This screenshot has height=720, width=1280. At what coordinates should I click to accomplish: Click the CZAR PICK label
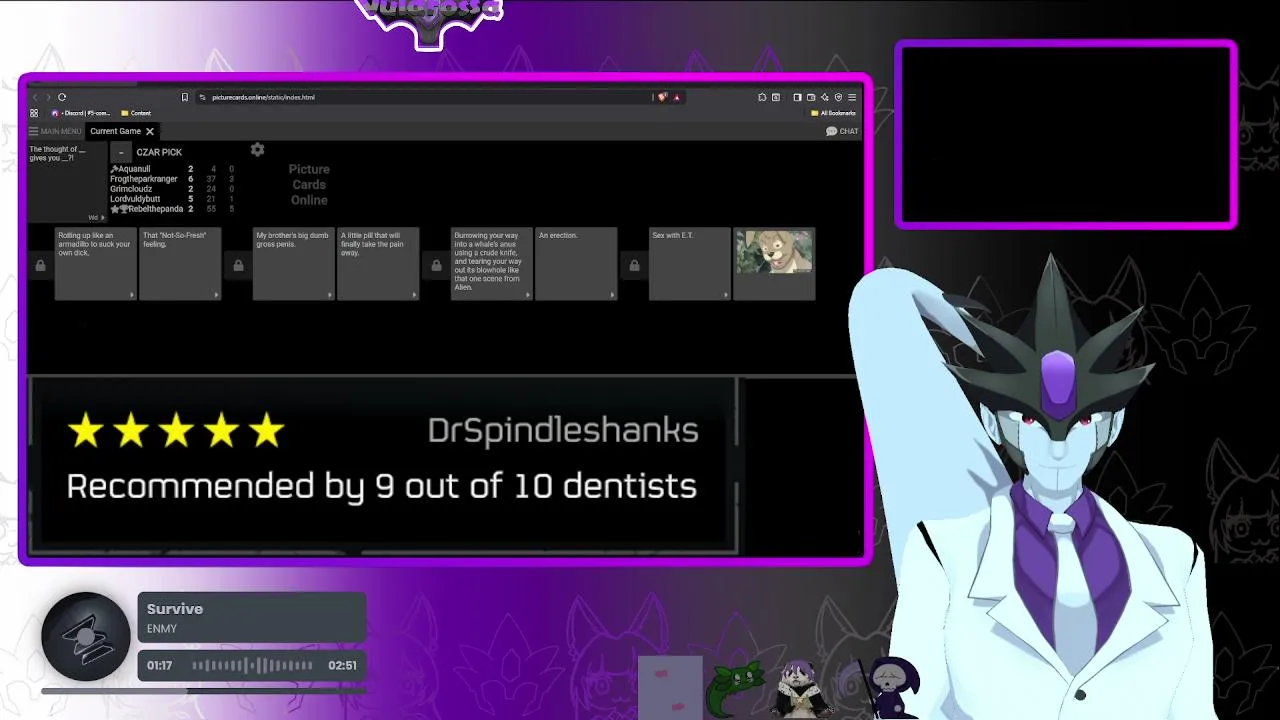tap(159, 152)
